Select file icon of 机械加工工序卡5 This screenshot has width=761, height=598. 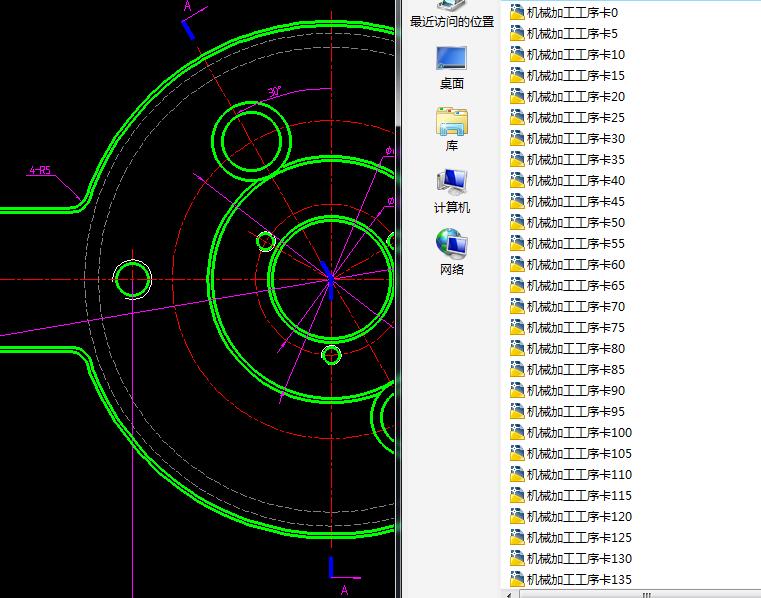517,33
